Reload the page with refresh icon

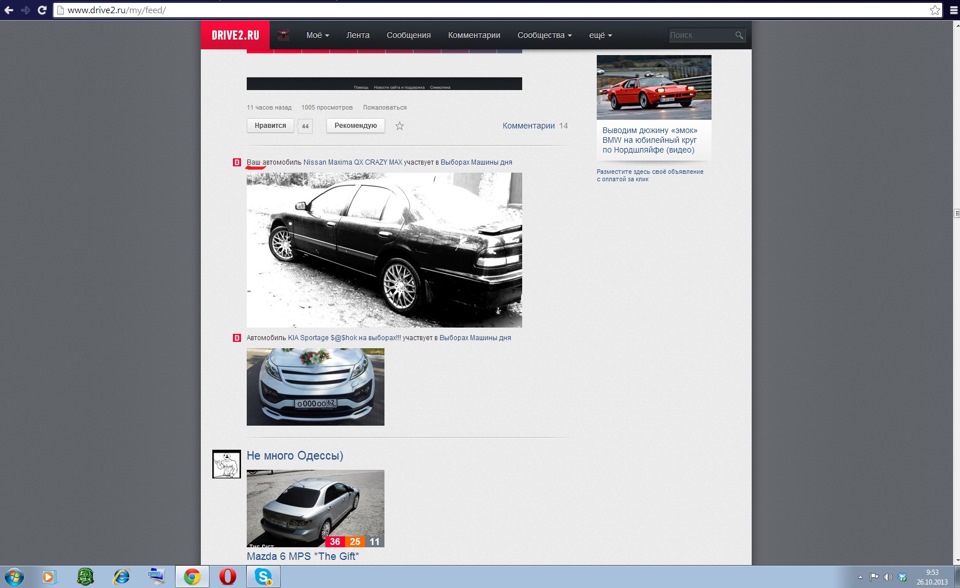[42, 10]
